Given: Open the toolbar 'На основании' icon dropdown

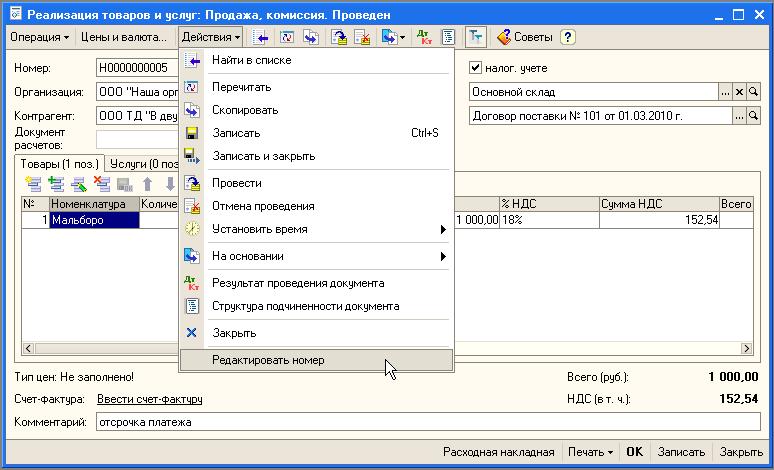Looking at the screenshot, I should click(x=393, y=38).
